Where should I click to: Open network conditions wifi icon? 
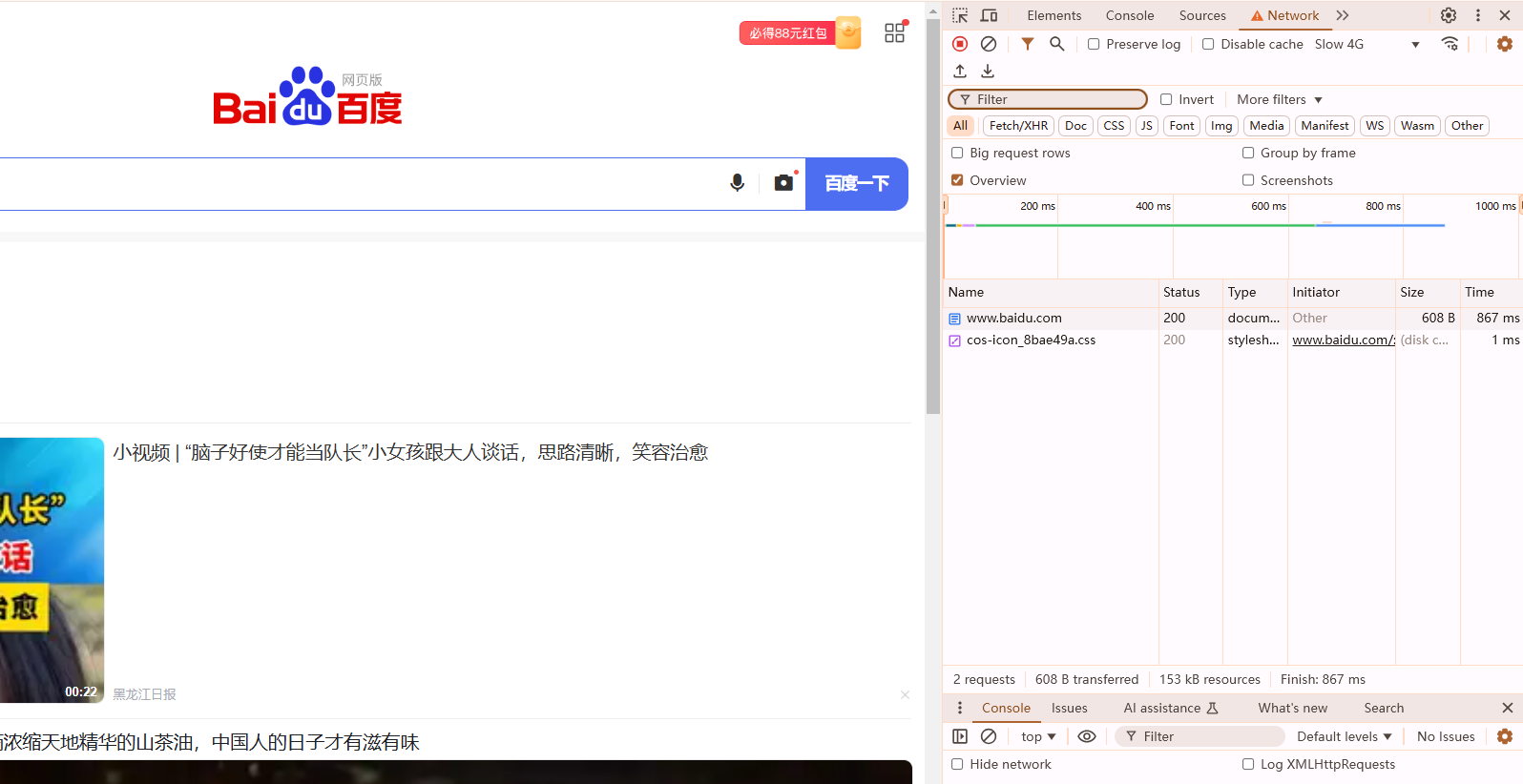(1450, 44)
